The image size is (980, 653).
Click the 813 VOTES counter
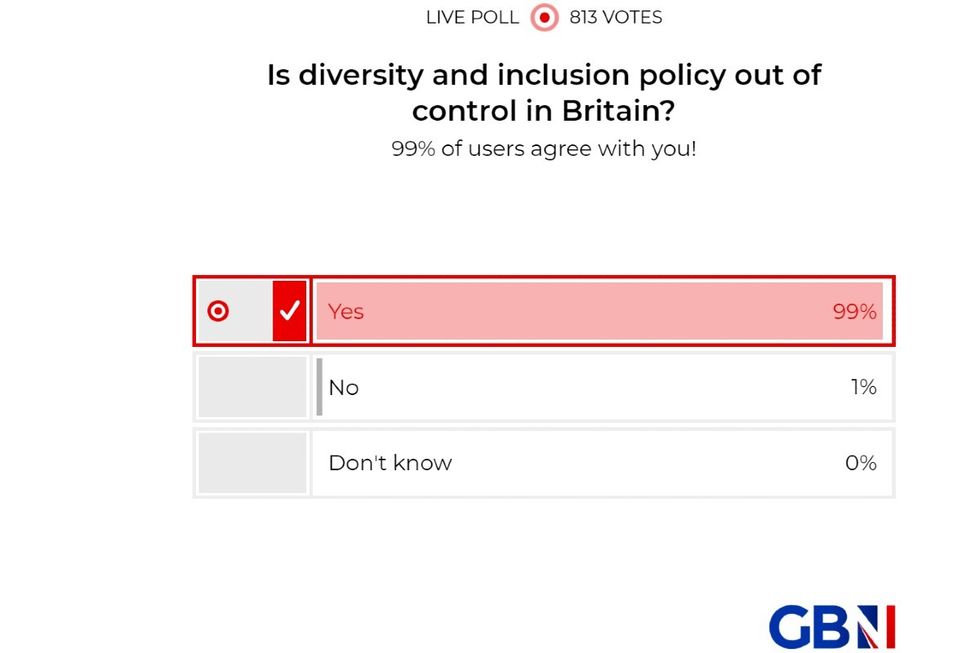[x=615, y=17]
